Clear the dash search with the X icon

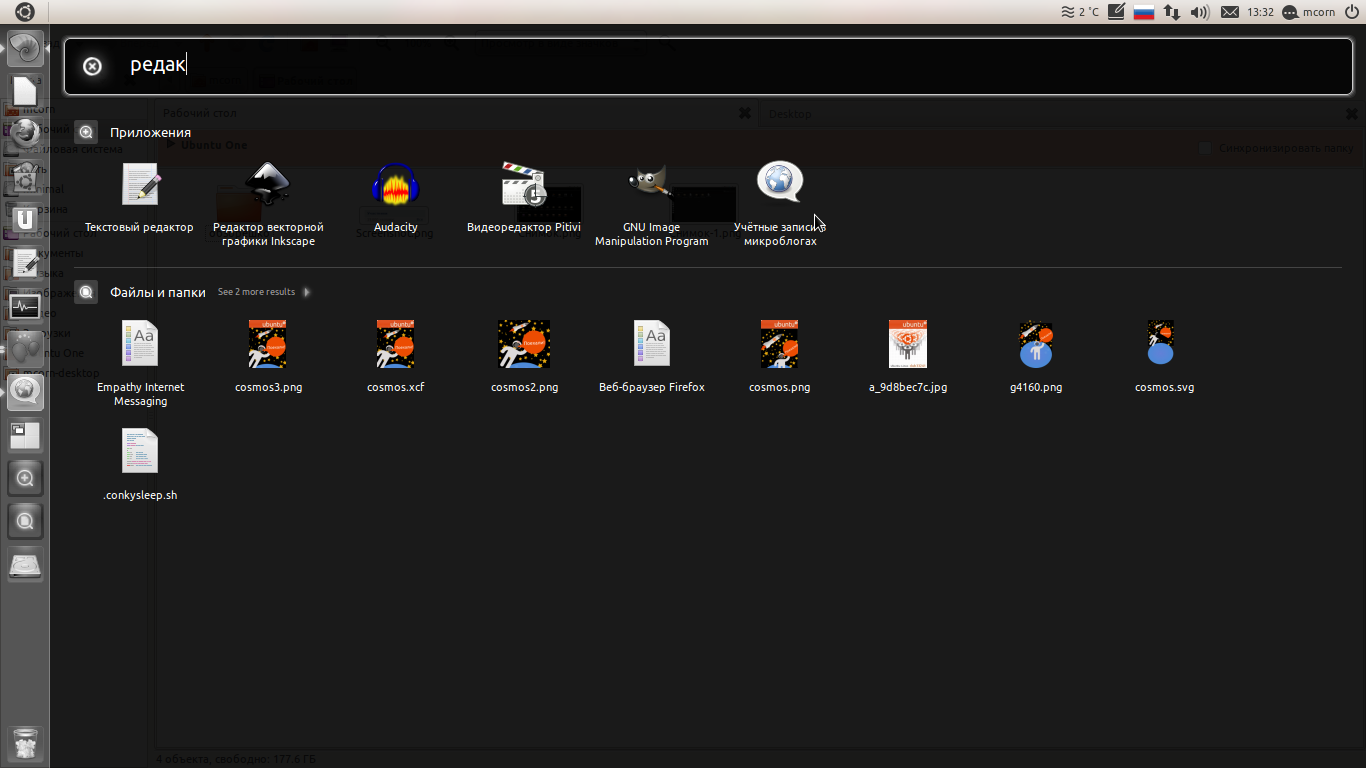(92, 66)
